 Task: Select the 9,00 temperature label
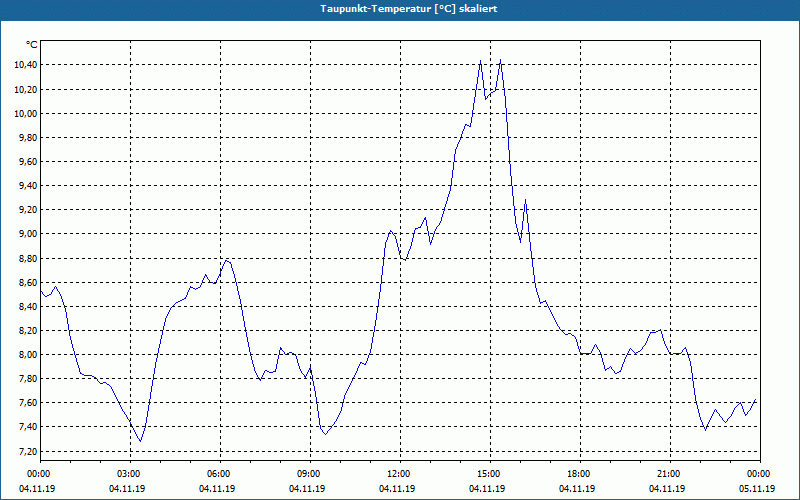(x=29, y=234)
